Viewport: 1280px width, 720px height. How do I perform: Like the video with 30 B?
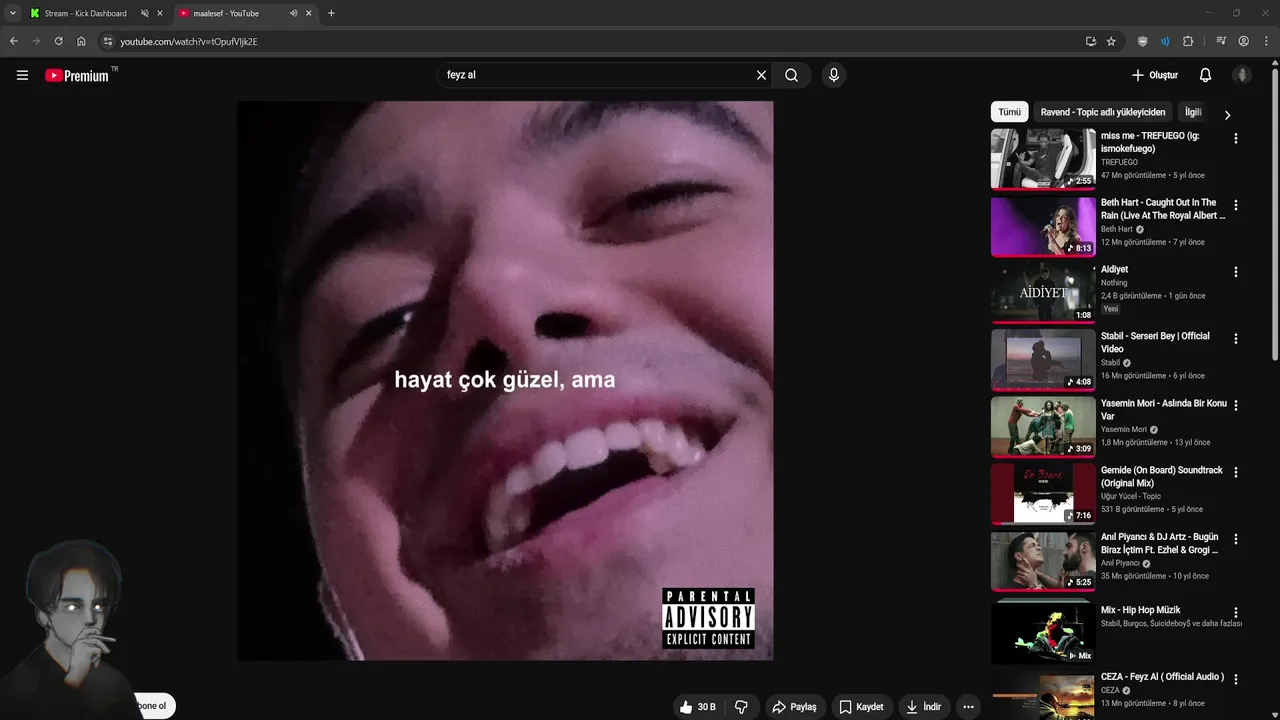tap(697, 707)
